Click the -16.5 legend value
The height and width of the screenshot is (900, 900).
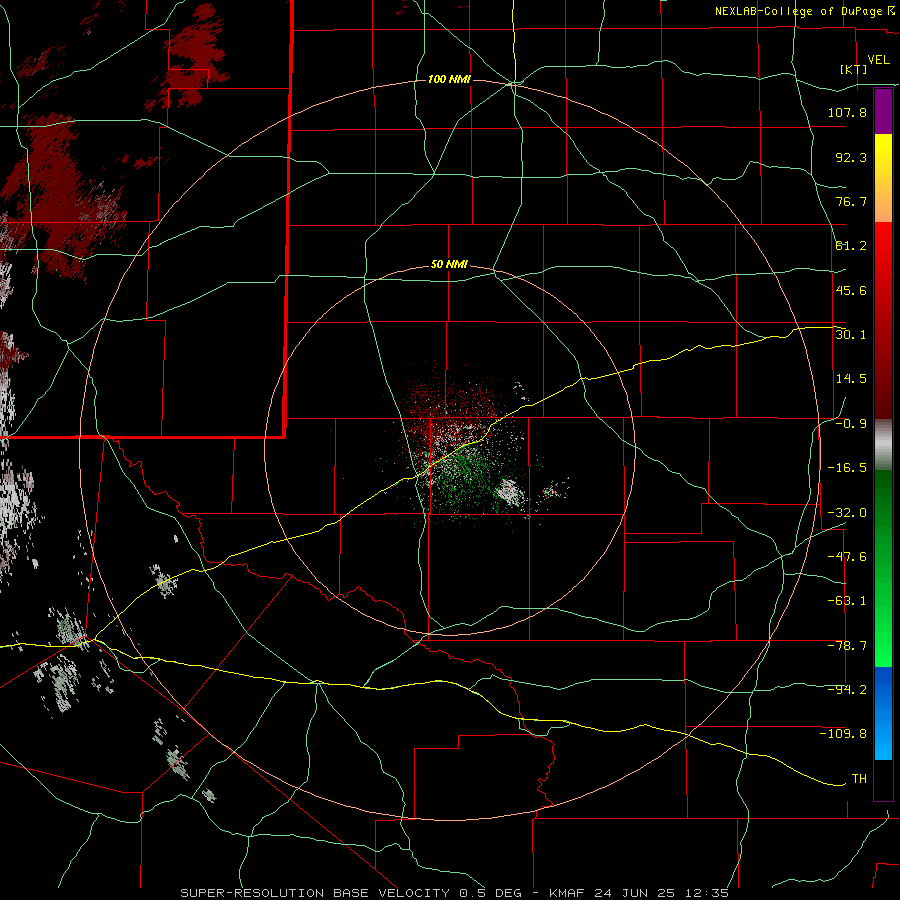(x=847, y=468)
